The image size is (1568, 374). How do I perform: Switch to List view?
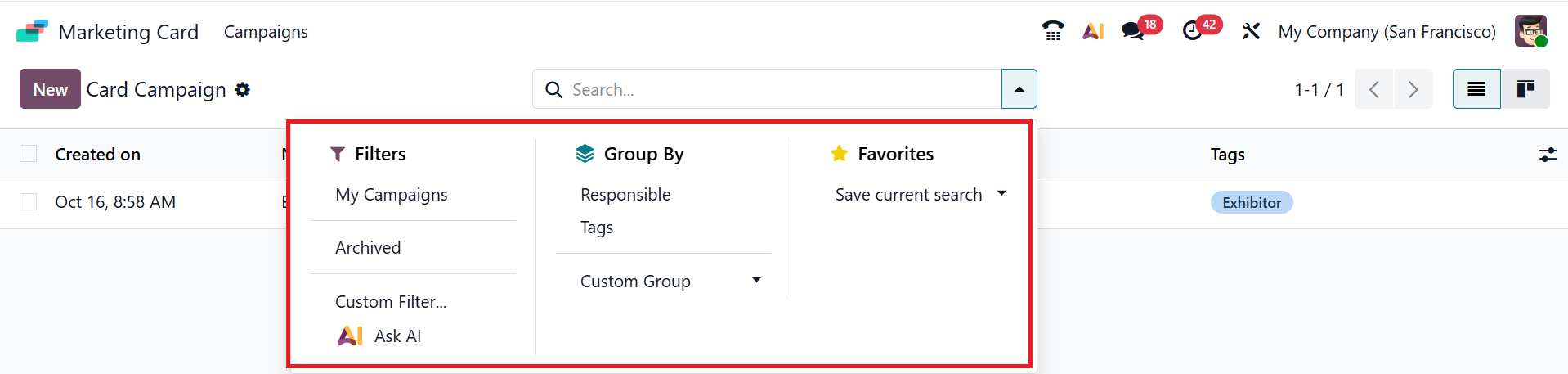tap(1476, 89)
